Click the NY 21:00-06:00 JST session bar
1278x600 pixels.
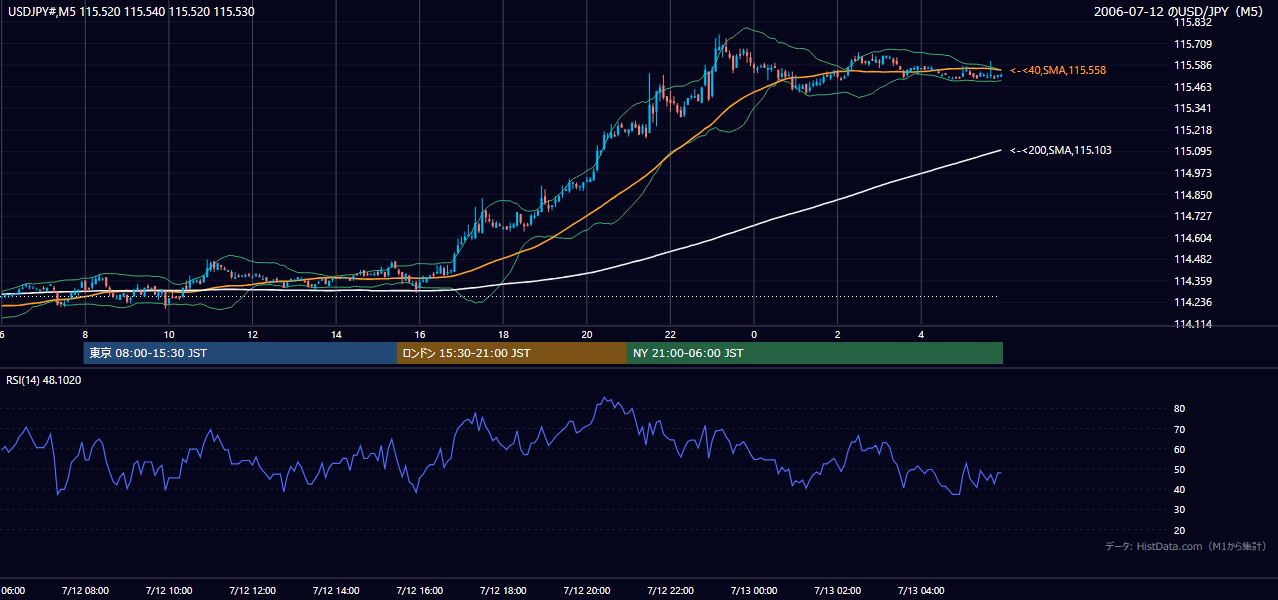click(815, 353)
